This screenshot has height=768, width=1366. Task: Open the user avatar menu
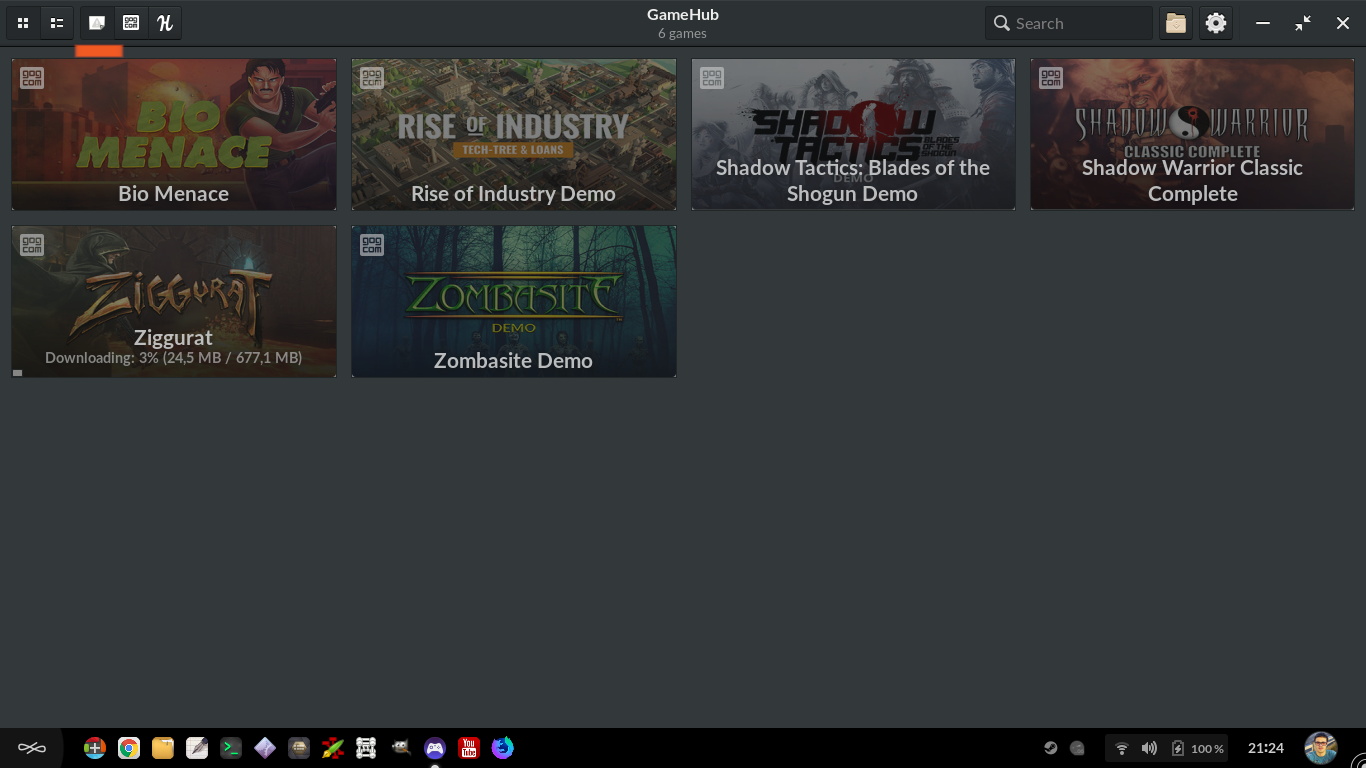pos(1321,748)
